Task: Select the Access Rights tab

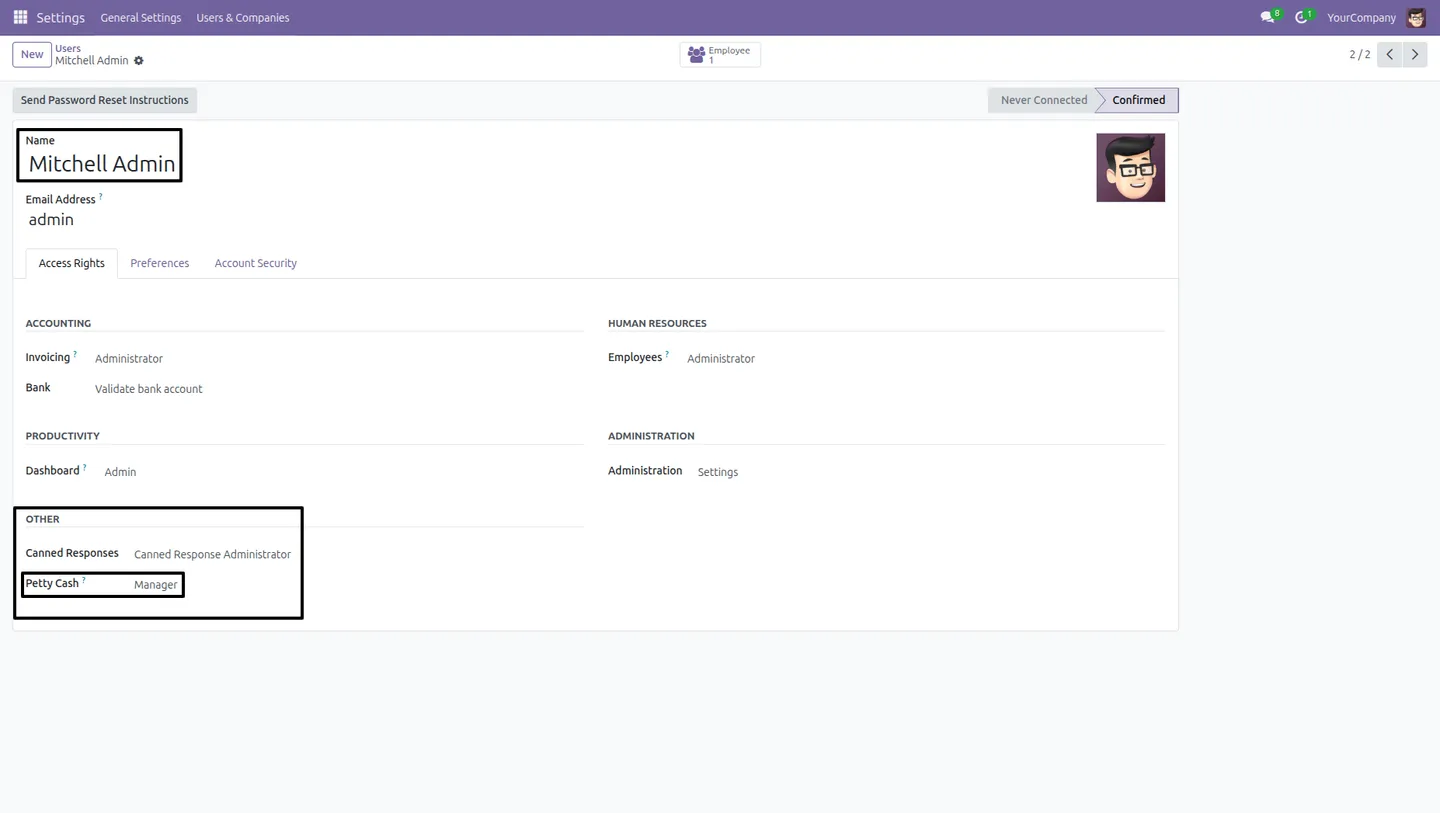Action: (x=71, y=263)
